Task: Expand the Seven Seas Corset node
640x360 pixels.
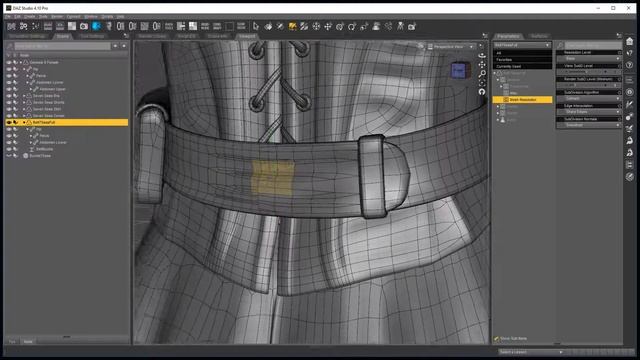Action: (24, 116)
